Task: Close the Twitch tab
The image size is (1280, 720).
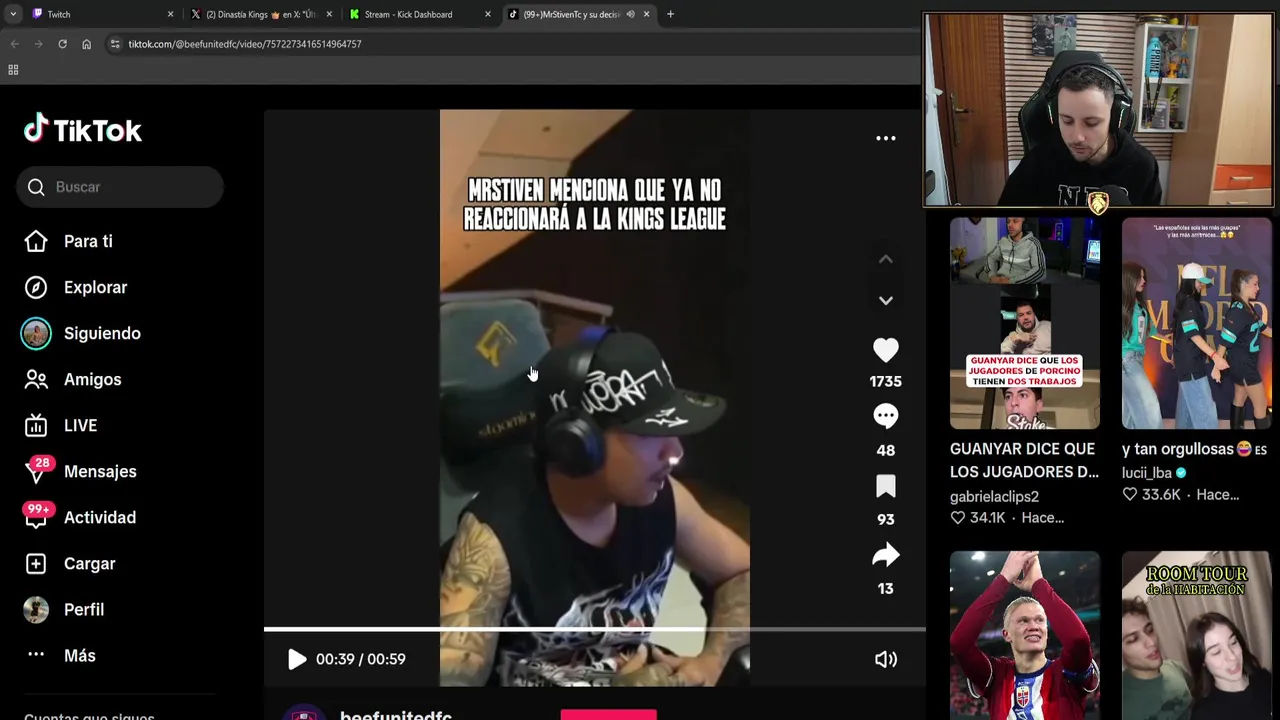Action: pyautogui.click(x=170, y=14)
